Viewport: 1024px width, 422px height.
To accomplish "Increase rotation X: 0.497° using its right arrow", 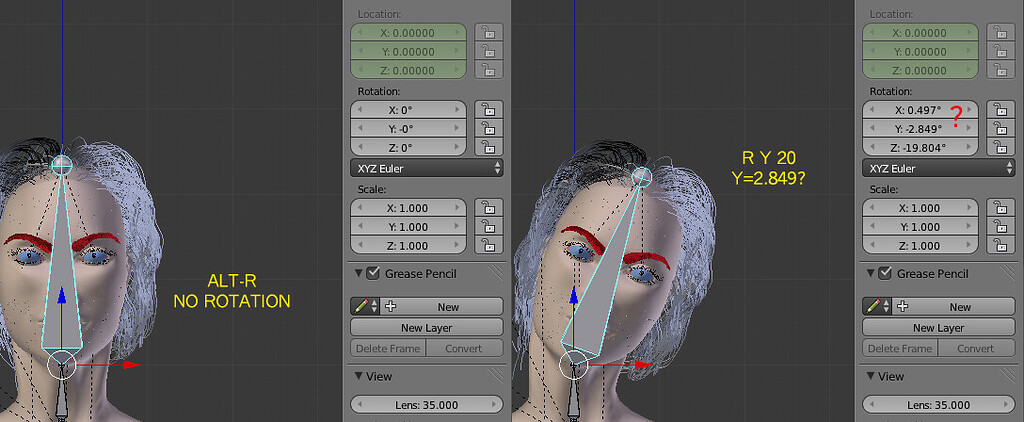I will coord(970,110).
